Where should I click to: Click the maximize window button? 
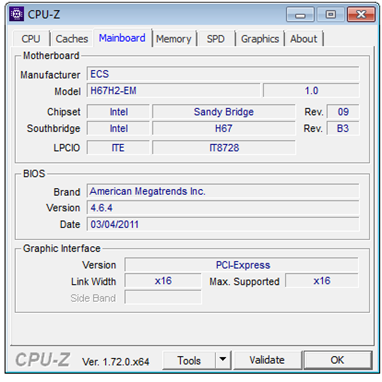click(330, 15)
